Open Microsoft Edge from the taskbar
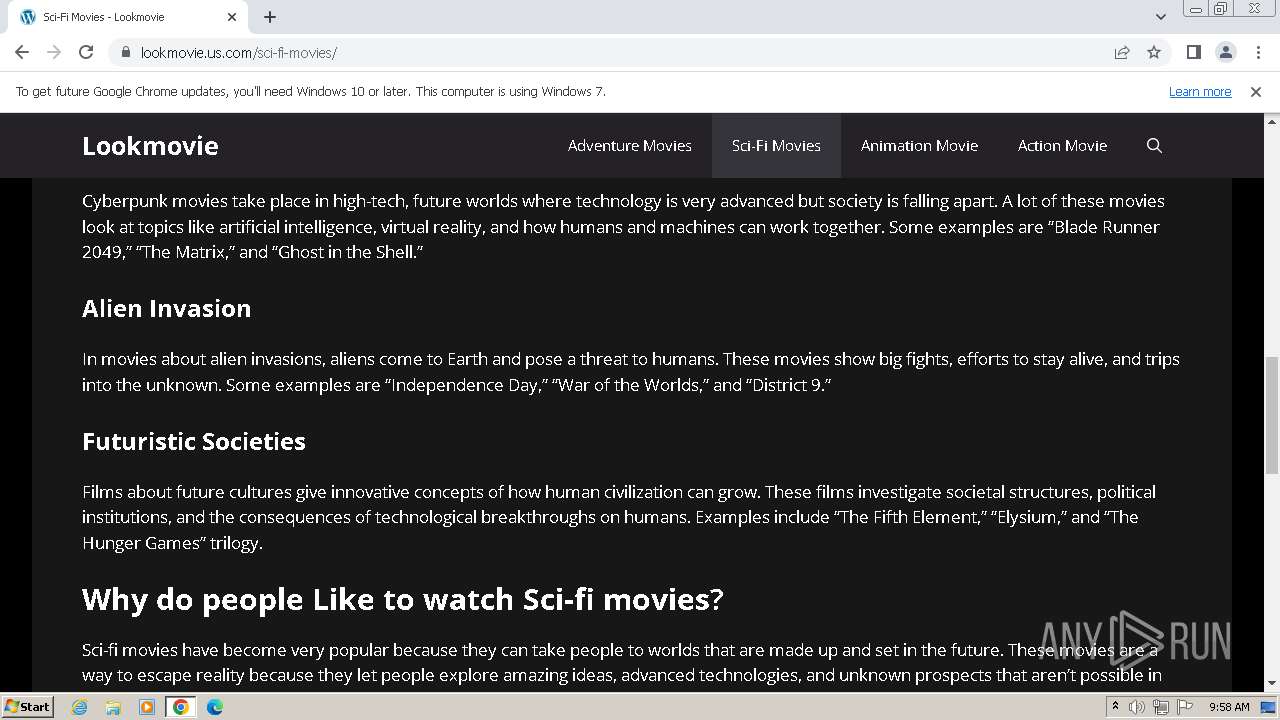1280x720 pixels. click(215, 707)
